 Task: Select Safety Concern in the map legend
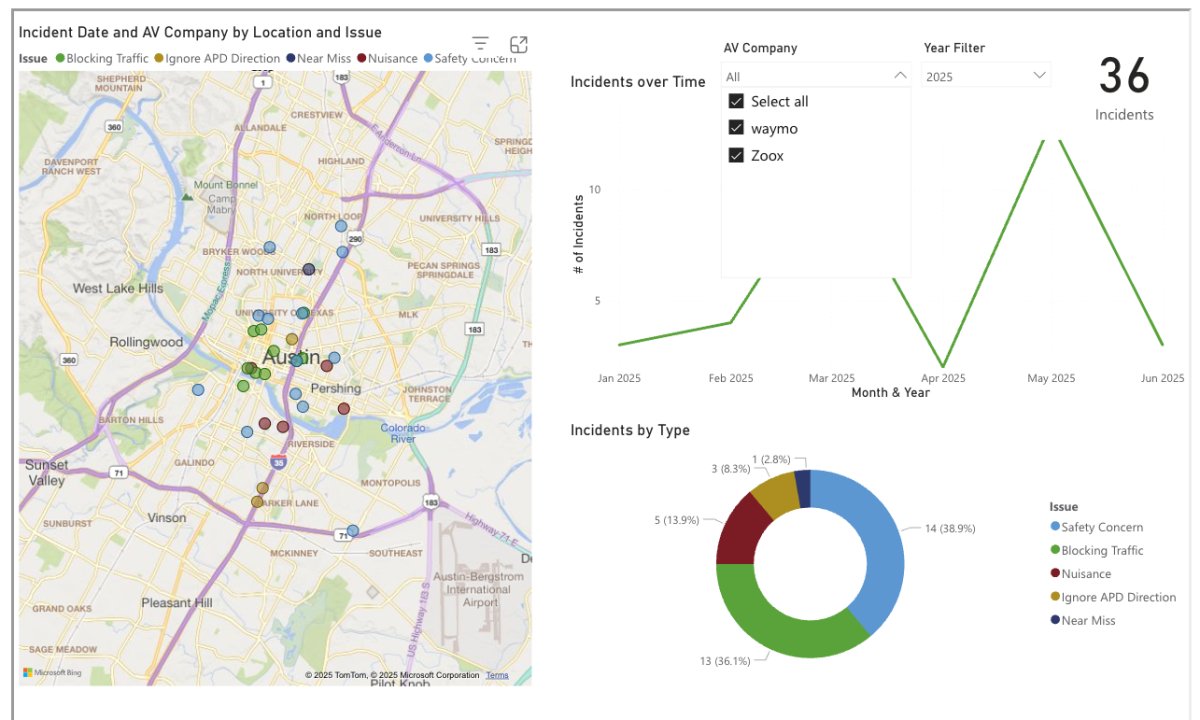(x=470, y=58)
